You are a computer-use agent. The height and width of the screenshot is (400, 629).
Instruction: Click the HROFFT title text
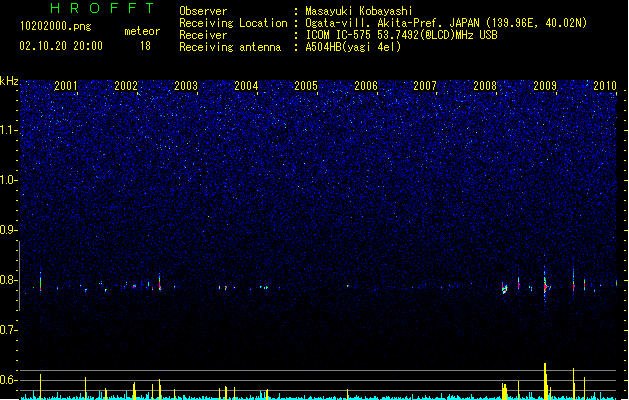point(103,8)
